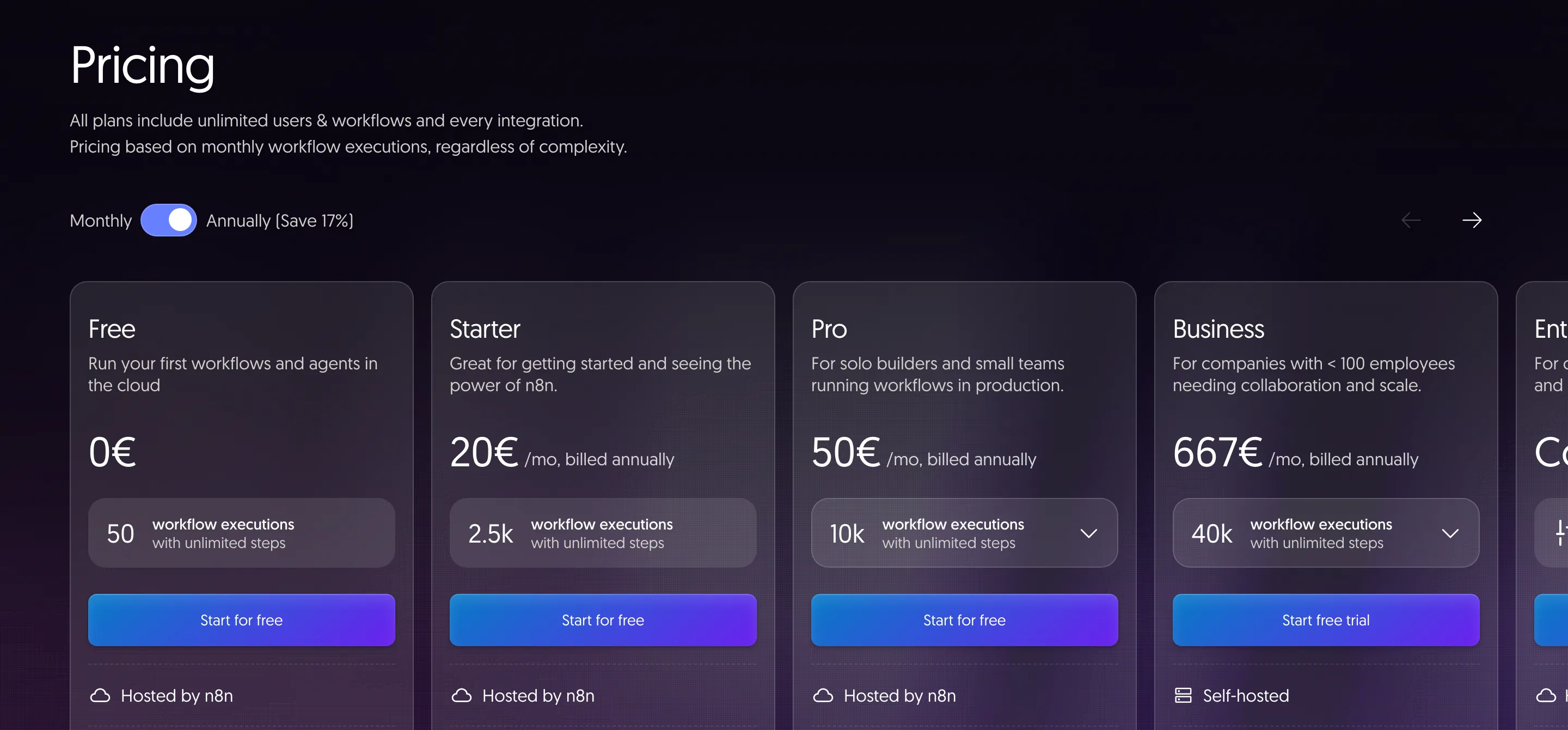Click the left arrow to show previous plans

(1411, 220)
